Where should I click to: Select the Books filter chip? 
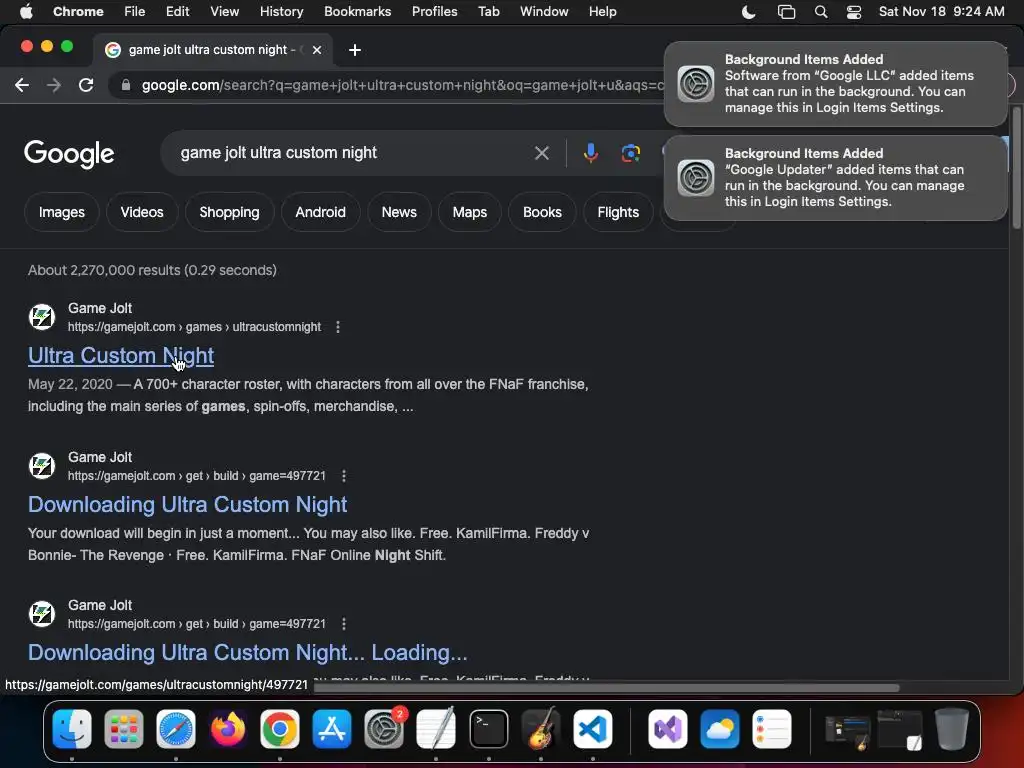[x=542, y=212]
